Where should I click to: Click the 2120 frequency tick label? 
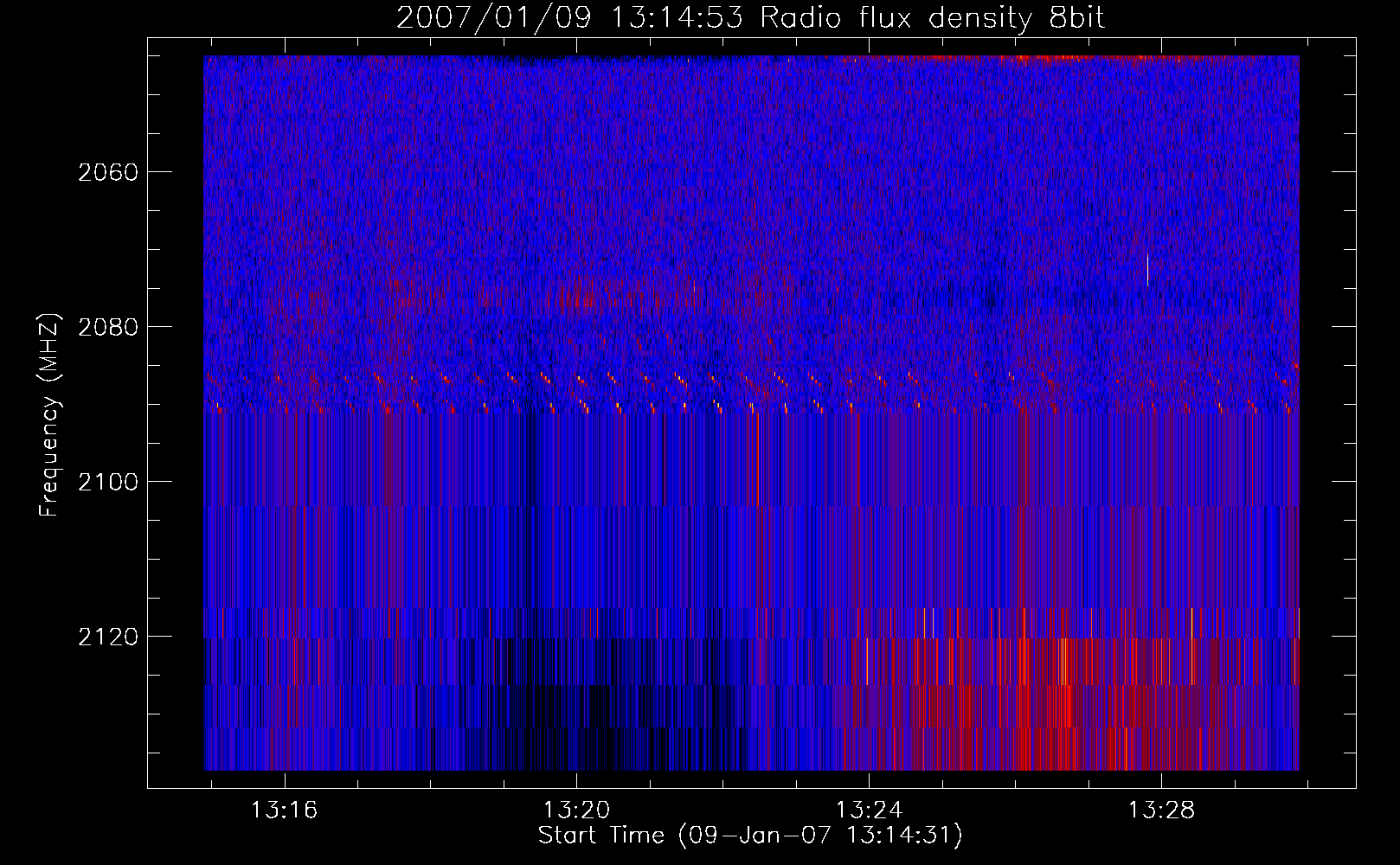[x=108, y=637]
